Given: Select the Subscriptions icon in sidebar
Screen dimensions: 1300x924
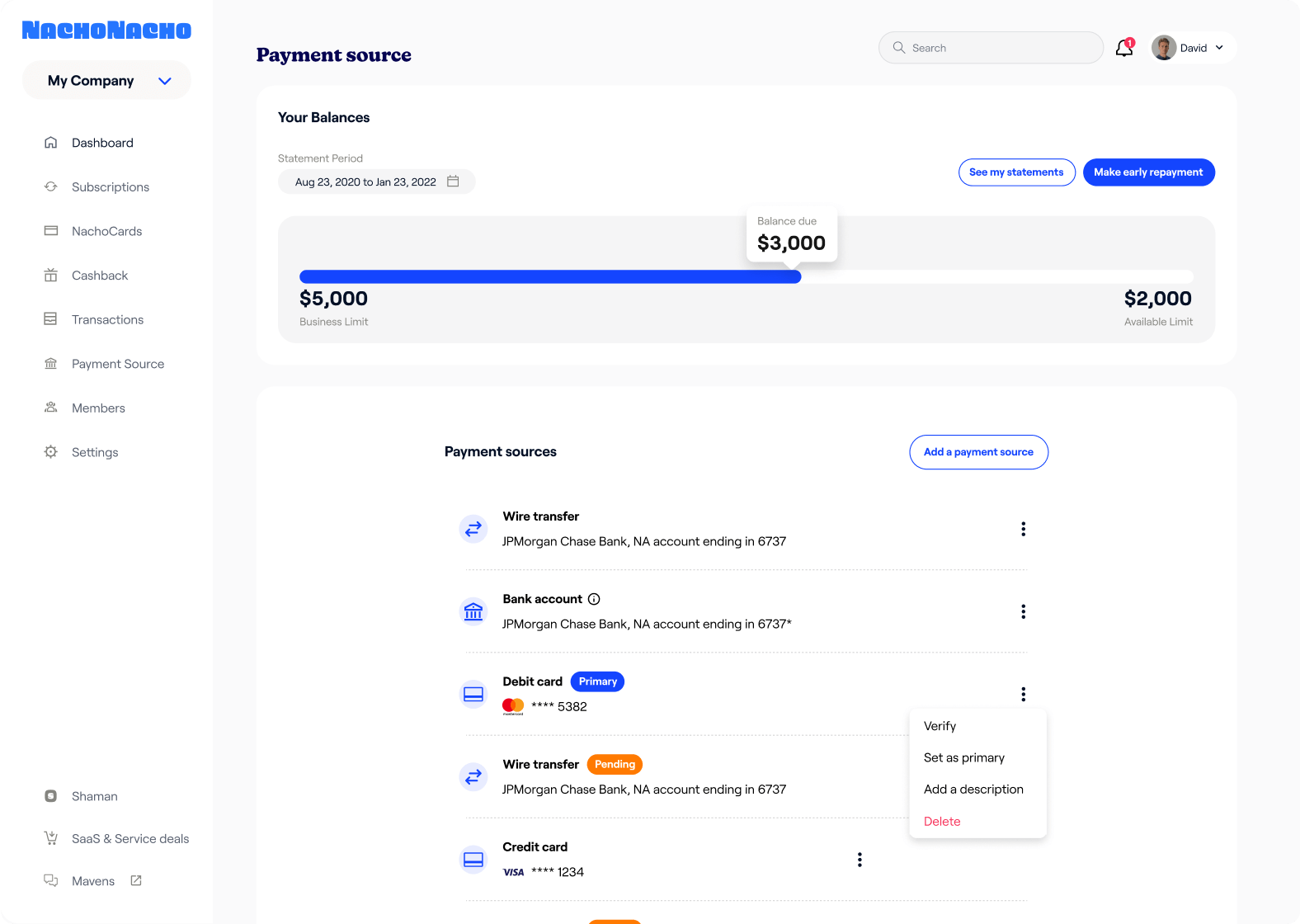Looking at the screenshot, I should pyautogui.click(x=51, y=186).
